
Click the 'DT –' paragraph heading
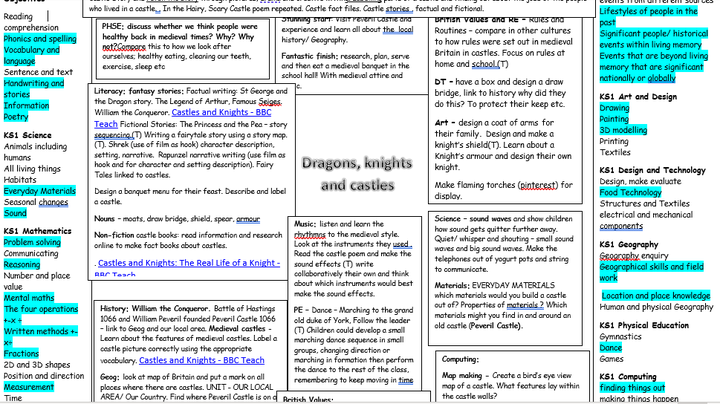click(444, 82)
